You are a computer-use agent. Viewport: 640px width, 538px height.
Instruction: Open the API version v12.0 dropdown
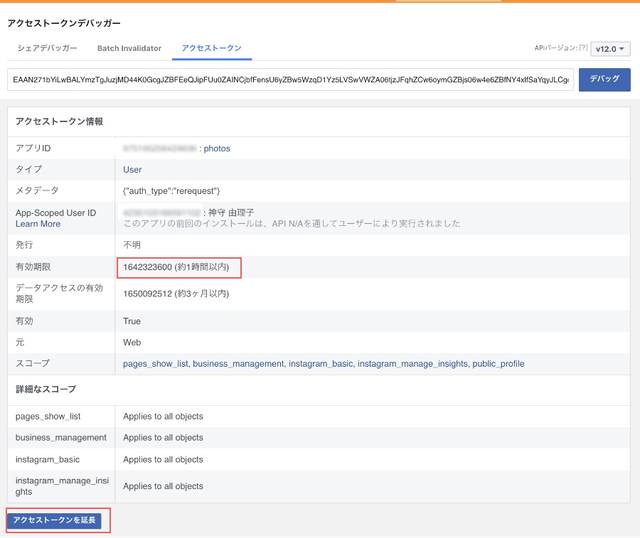(610, 49)
